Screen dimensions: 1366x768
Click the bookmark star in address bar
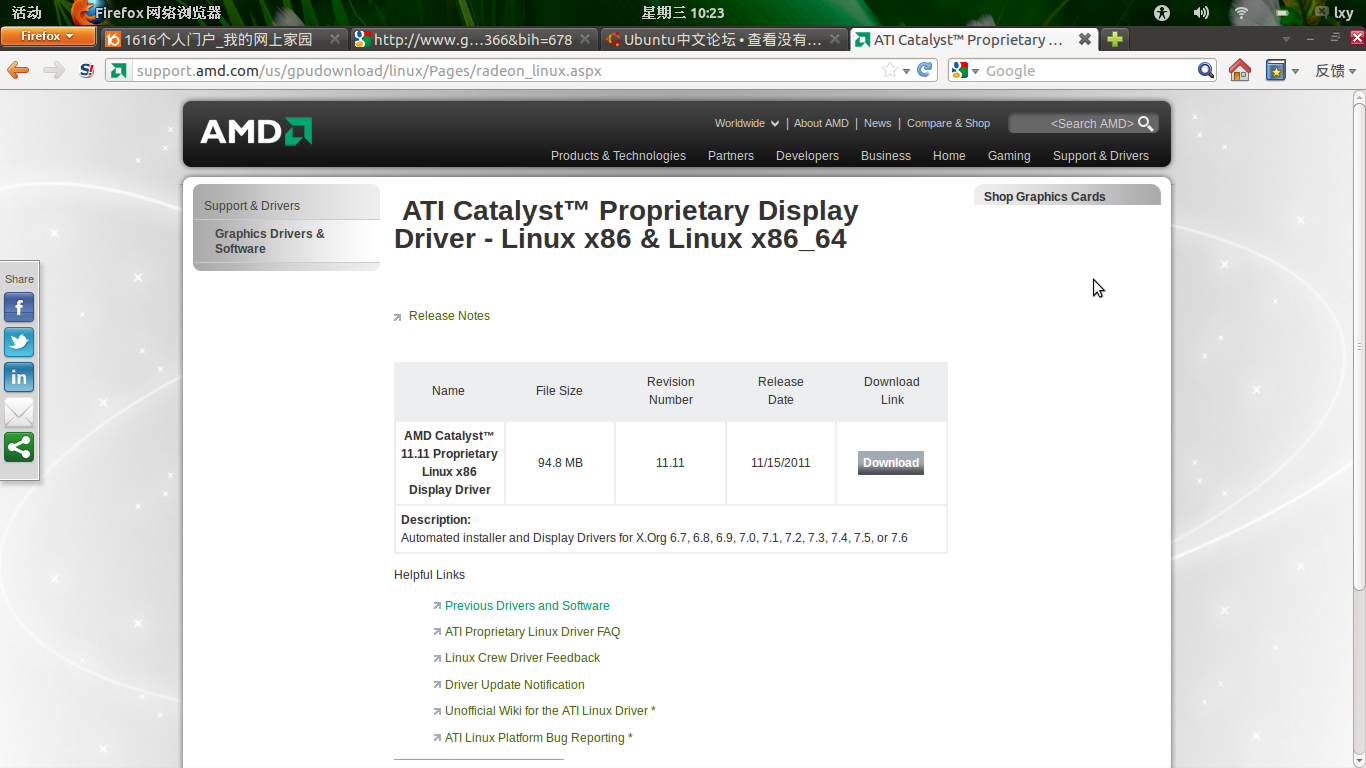coord(890,70)
